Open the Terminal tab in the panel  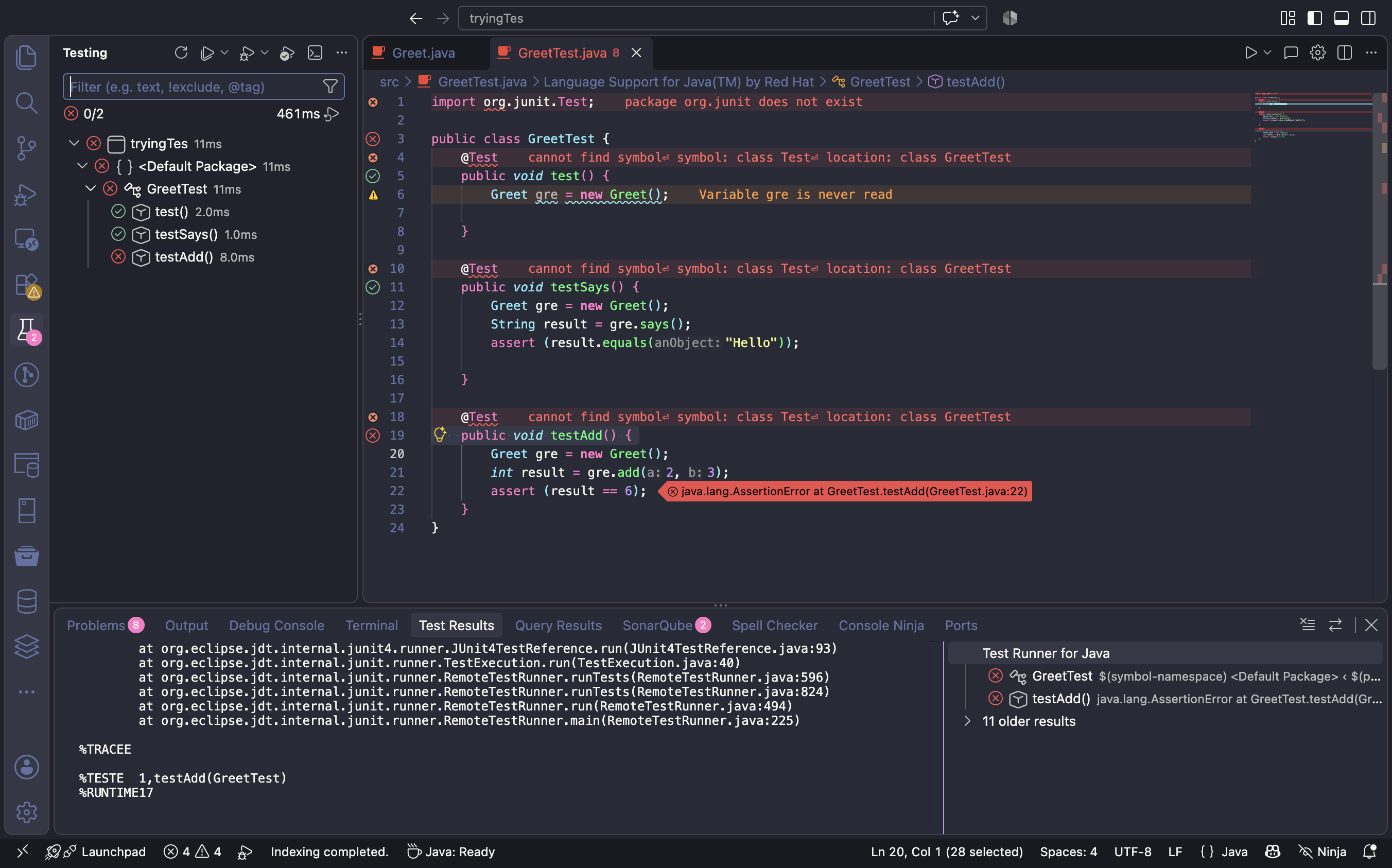coord(371,625)
